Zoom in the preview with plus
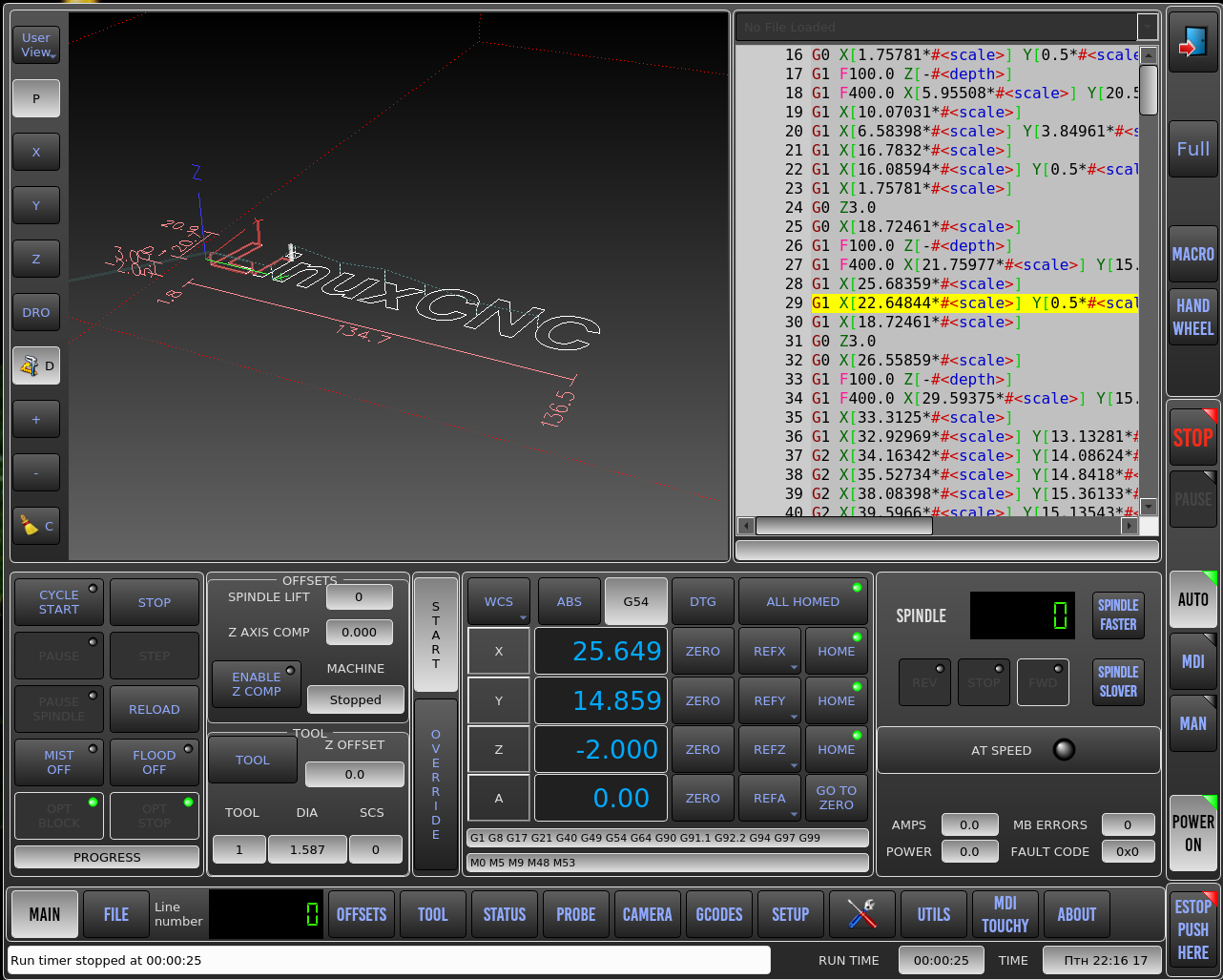 pos(36,419)
